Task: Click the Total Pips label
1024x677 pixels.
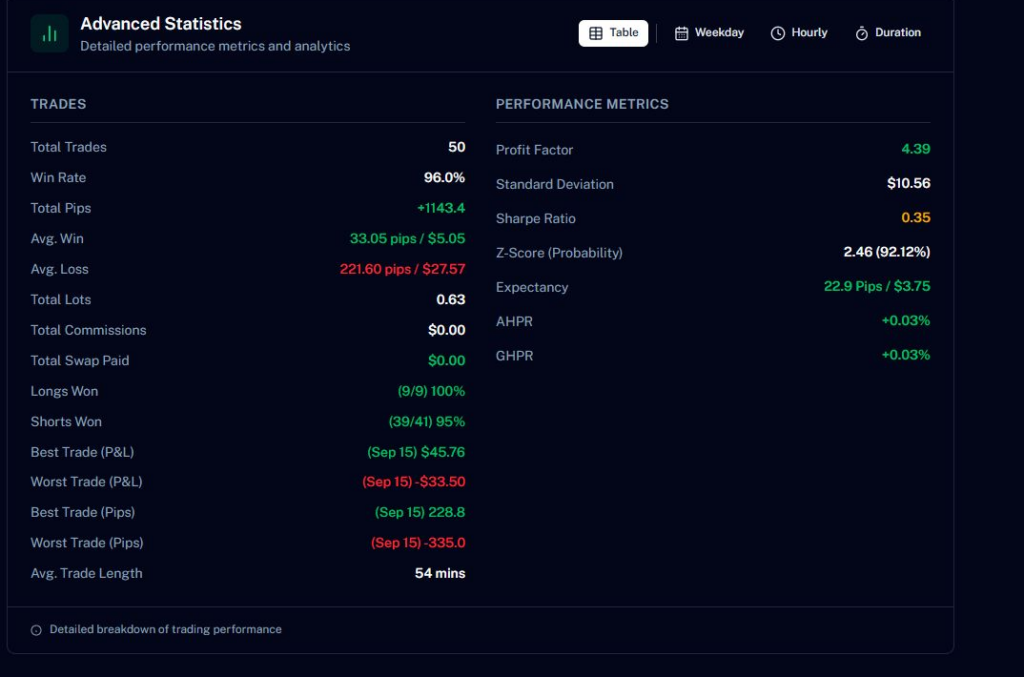Action: point(61,208)
